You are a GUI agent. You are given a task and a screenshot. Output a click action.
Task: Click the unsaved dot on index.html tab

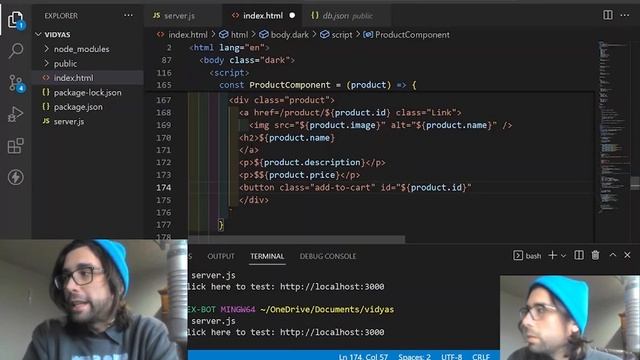click(292, 16)
